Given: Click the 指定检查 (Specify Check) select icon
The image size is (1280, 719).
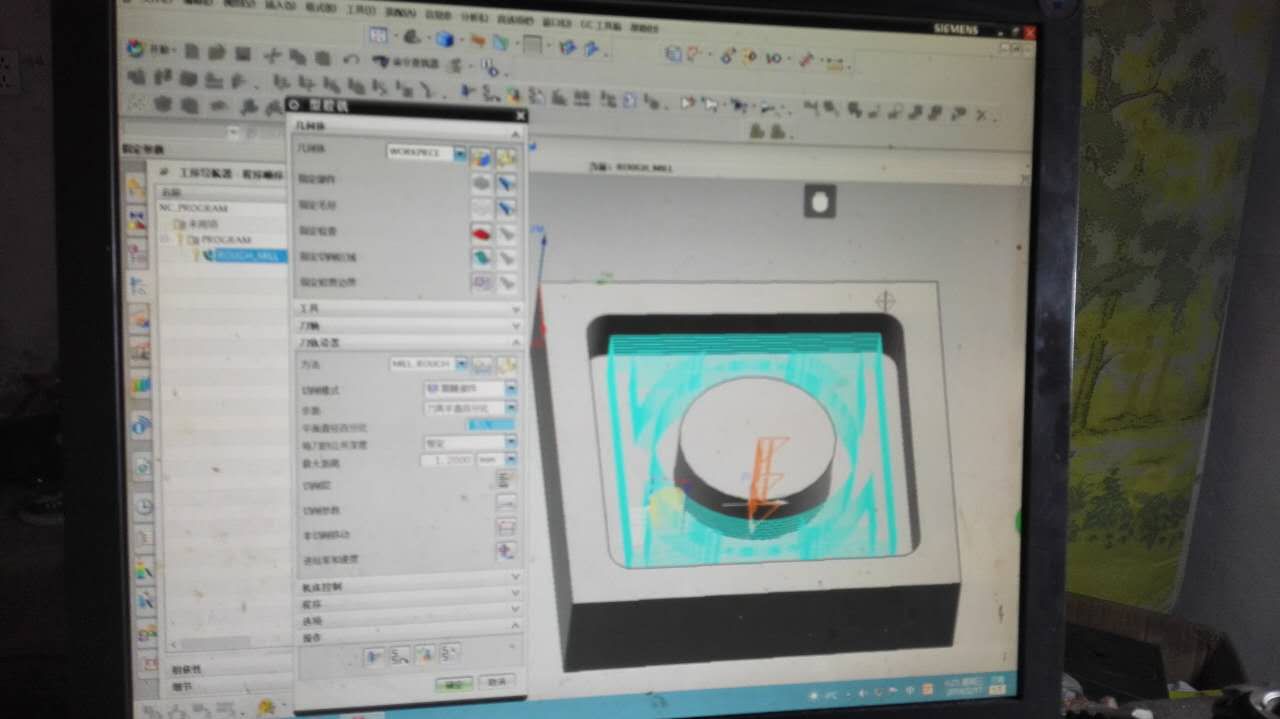Looking at the screenshot, I should click(482, 233).
